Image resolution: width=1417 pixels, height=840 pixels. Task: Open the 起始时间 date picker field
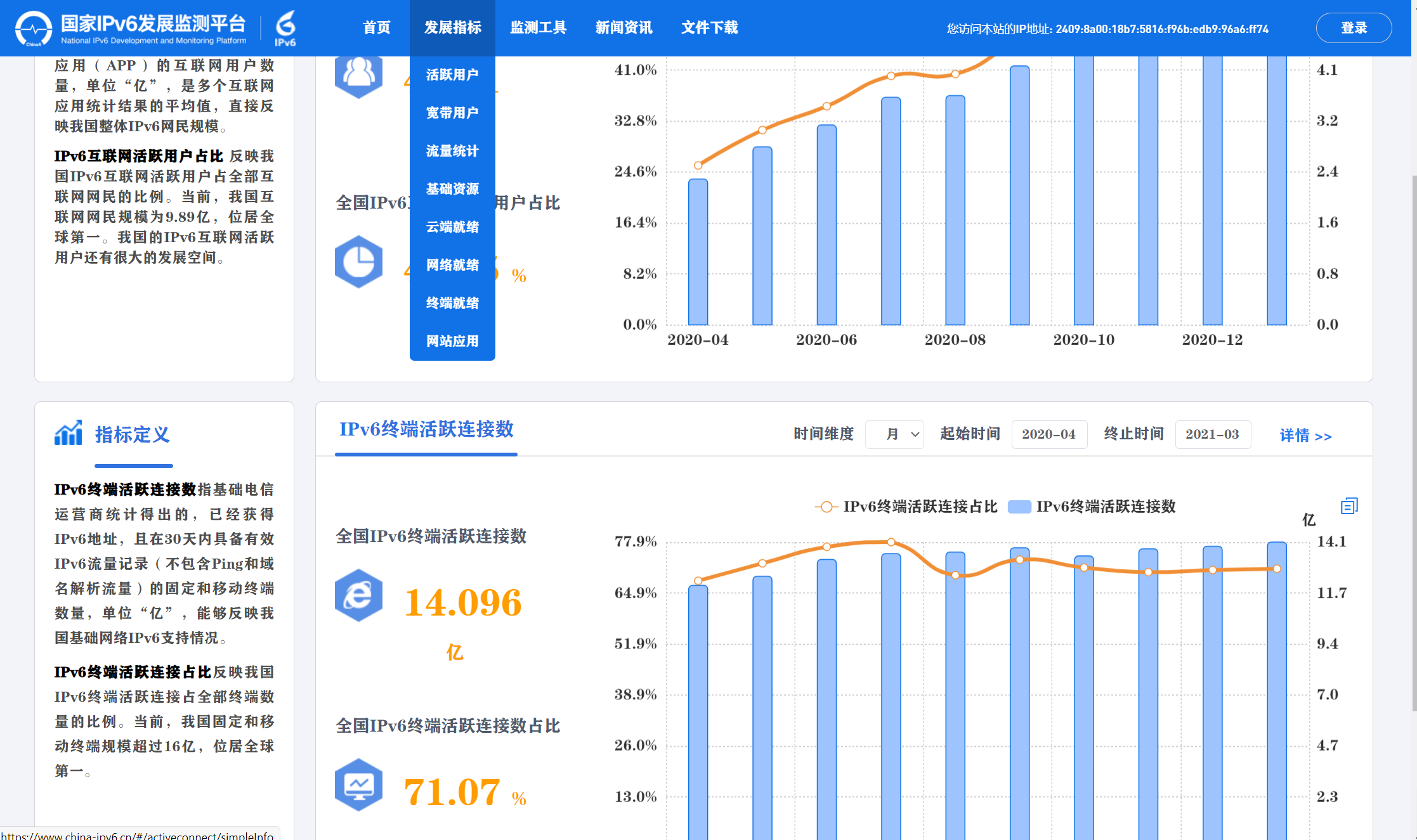click(x=1049, y=434)
